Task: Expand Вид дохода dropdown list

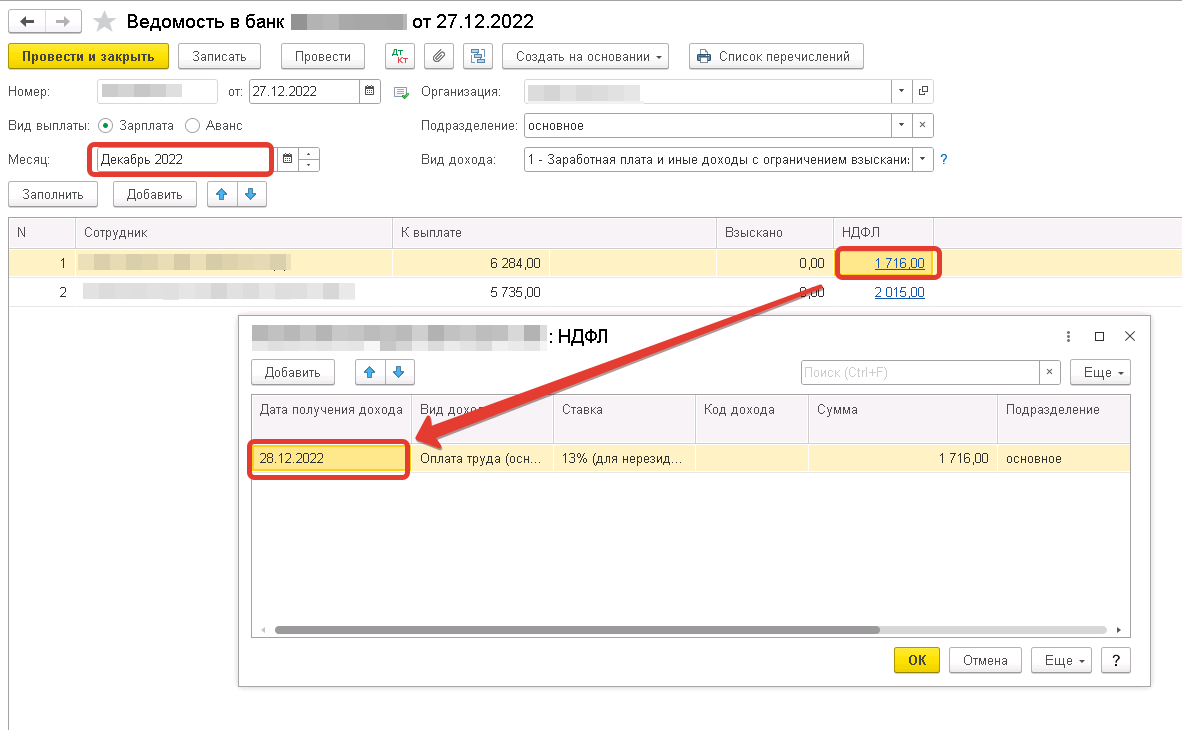Action: click(x=923, y=159)
